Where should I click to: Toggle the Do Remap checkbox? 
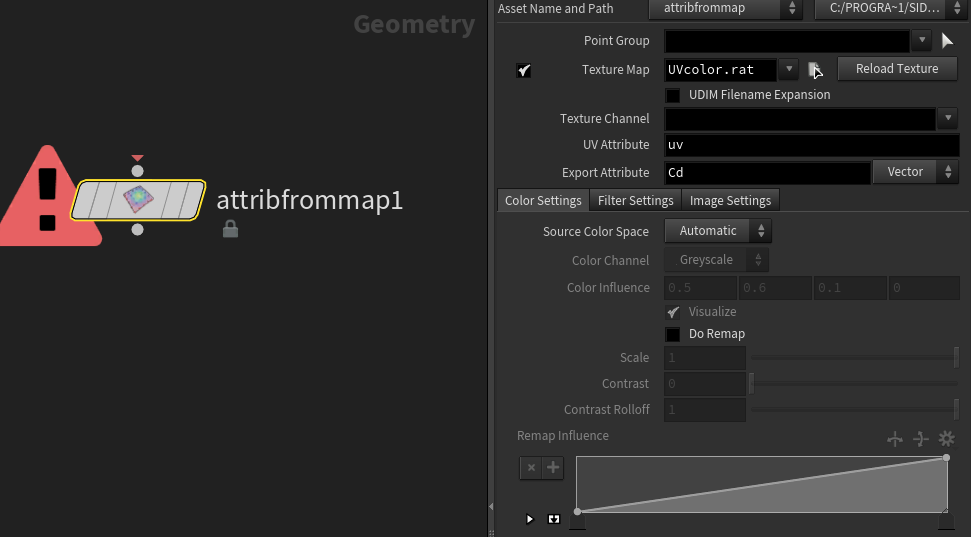point(673,334)
